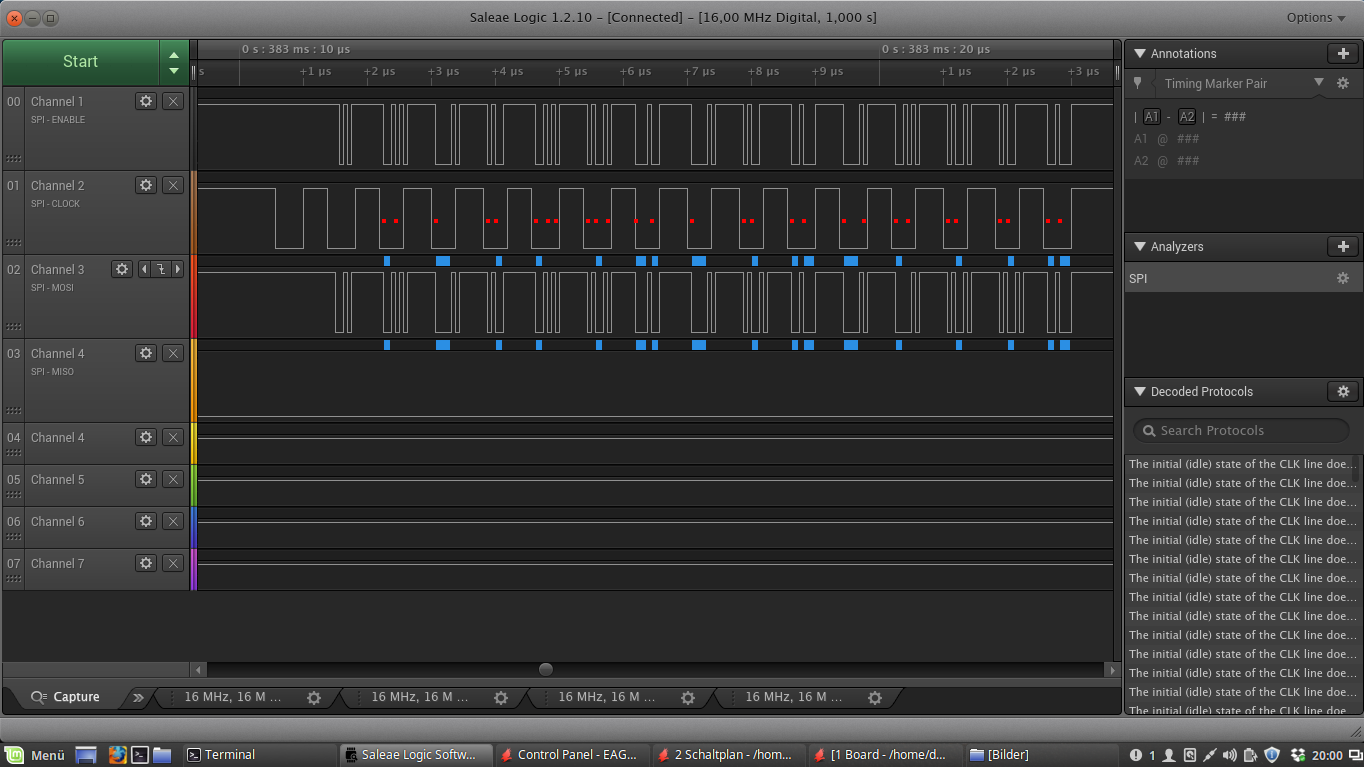The width and height of the screenshot is (1364, 767).
Task: Add a new annotation with plus button
Action: pyautogui.click(x=1343, y=54)
